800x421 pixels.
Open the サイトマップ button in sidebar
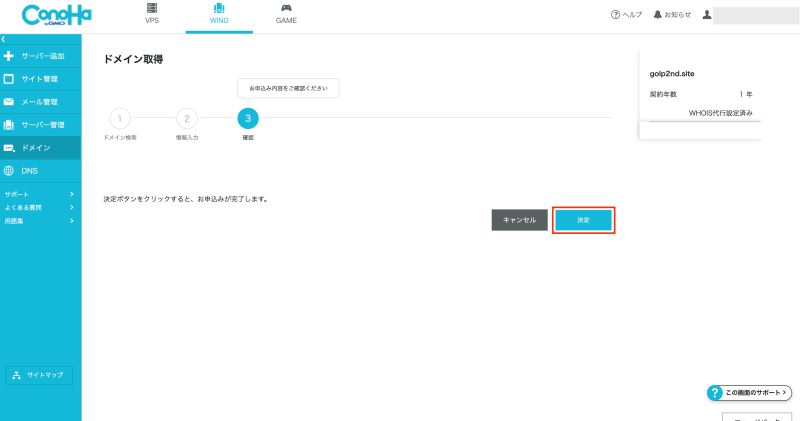[39, 375]
